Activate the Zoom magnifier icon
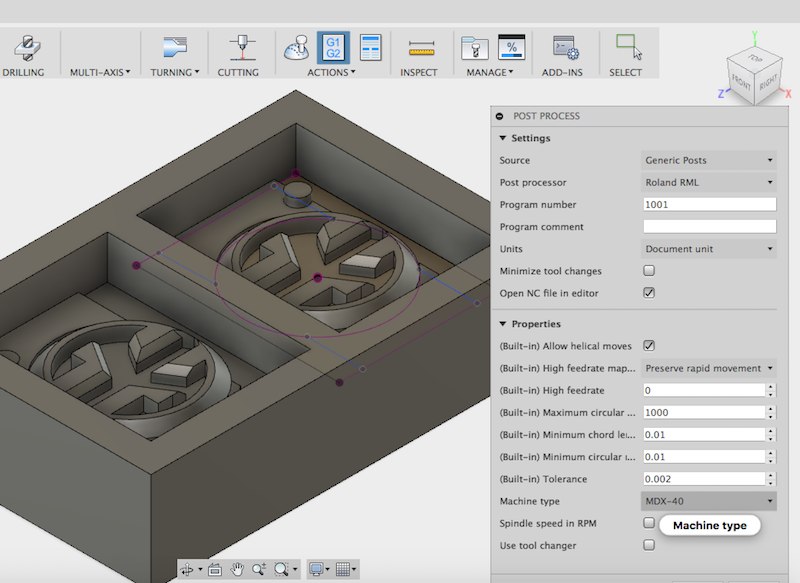 click(259, 569)
